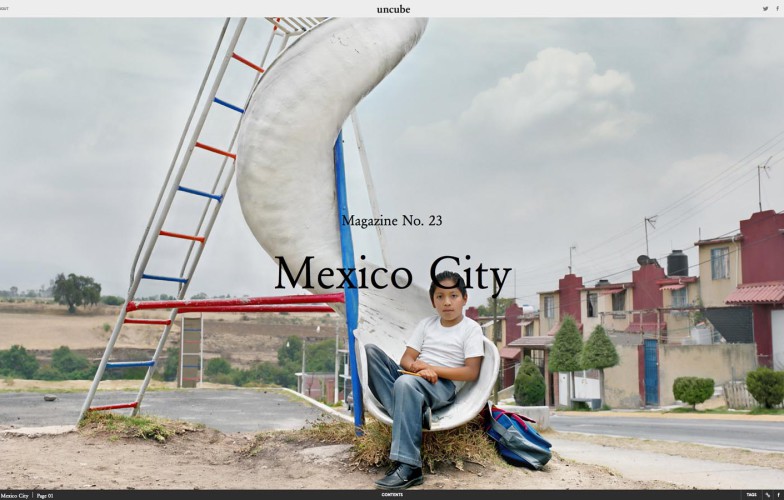Viewport: 784px width, 500px height.
Task: Click the uncube logo
Action: tap(392, 9)
